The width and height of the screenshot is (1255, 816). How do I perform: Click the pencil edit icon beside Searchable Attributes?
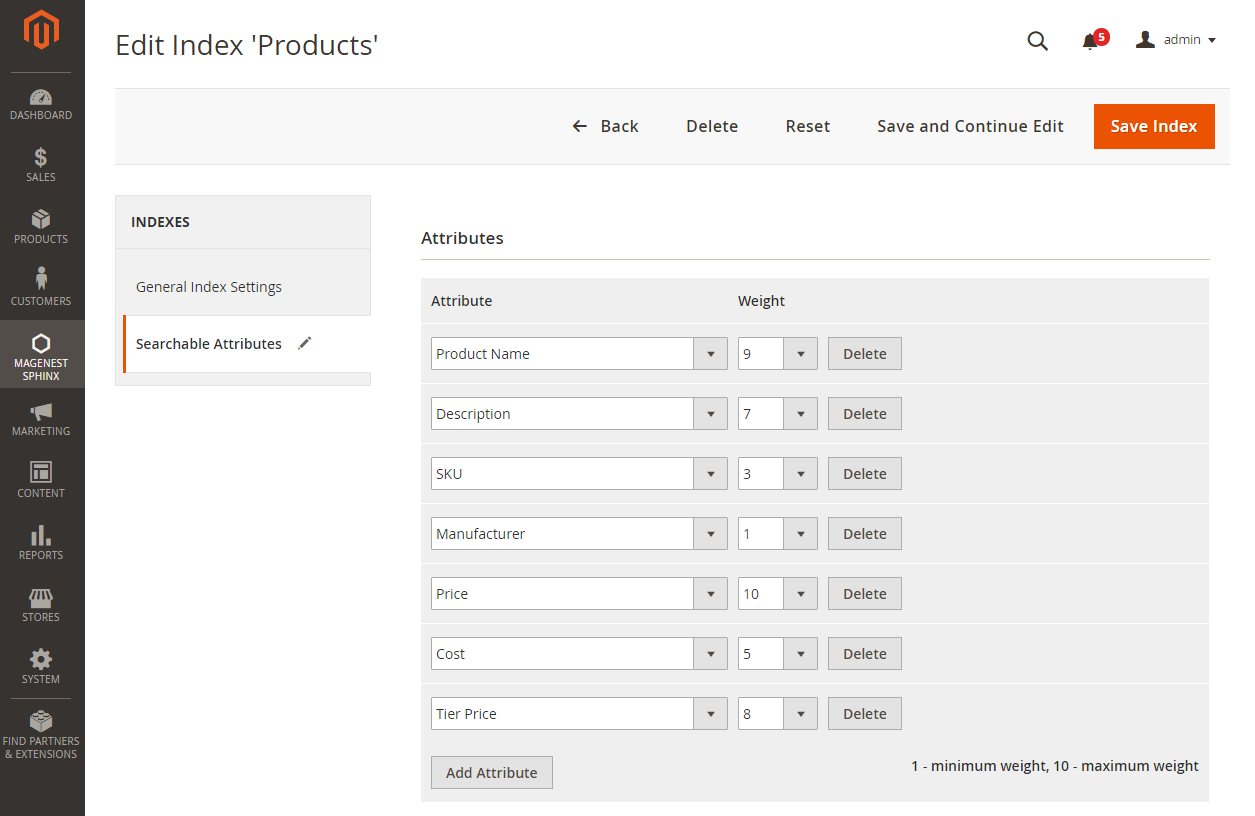pyautogui.click(x=304, y=342)
